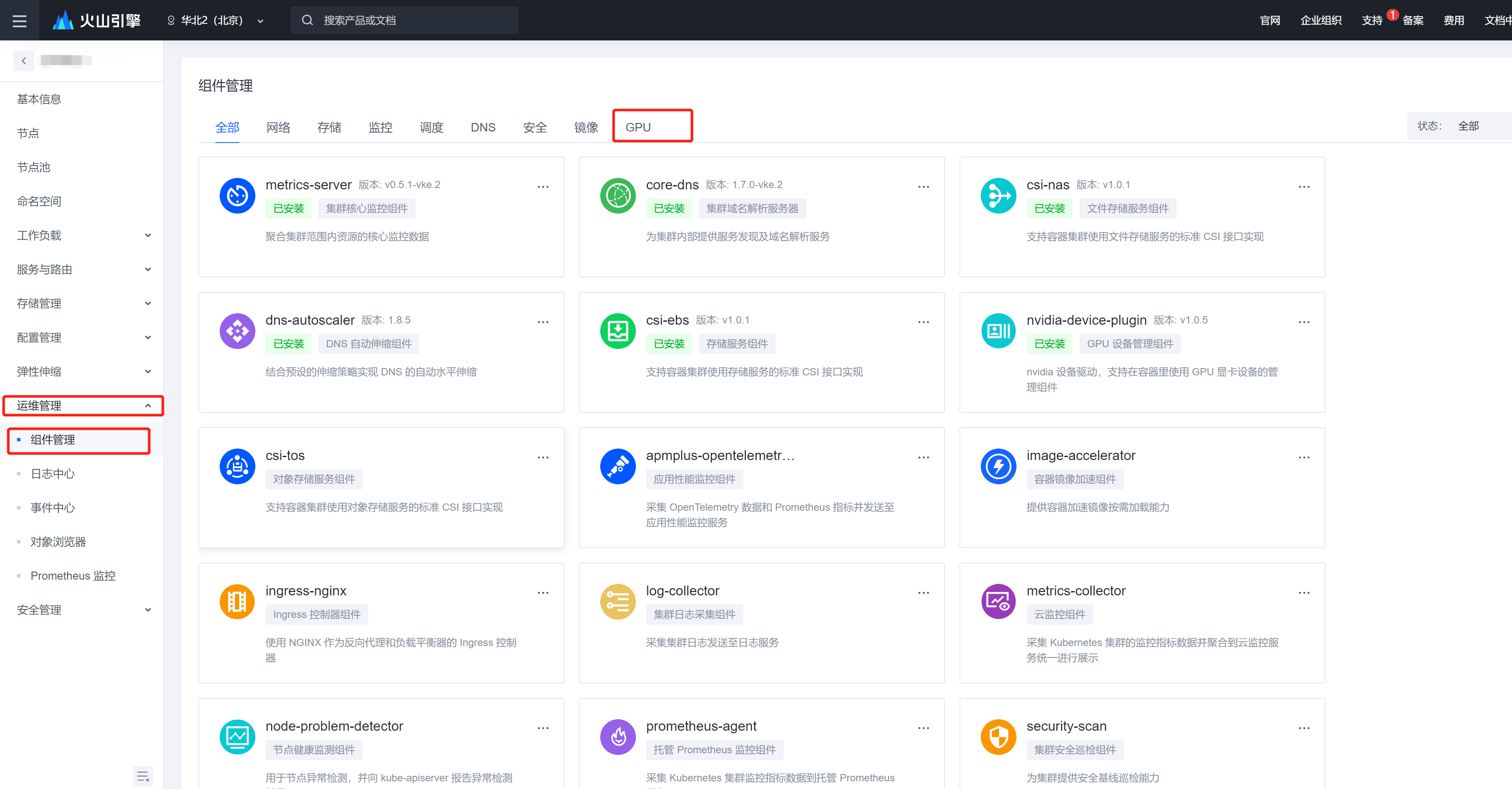This screenshot has height=789, width=1512.
Task: Click the ingress-nginx component icon
Action: pyautogui.click(x=237, y=601)
